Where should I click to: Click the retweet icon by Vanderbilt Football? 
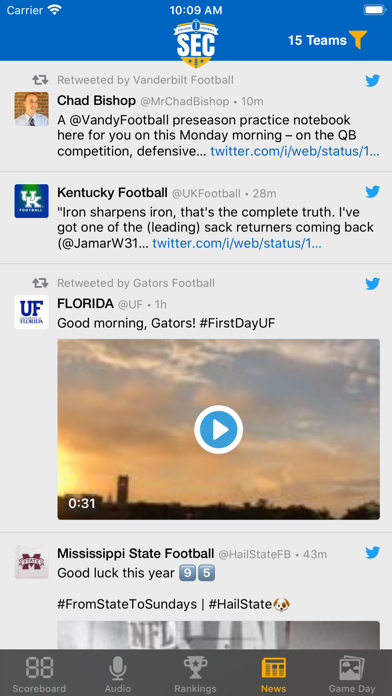[x=40, y=80]
